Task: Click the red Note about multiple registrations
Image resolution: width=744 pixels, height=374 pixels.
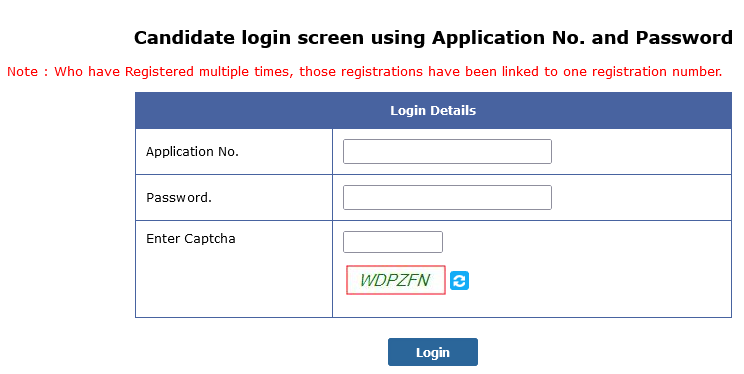Action: coord(364,72)
